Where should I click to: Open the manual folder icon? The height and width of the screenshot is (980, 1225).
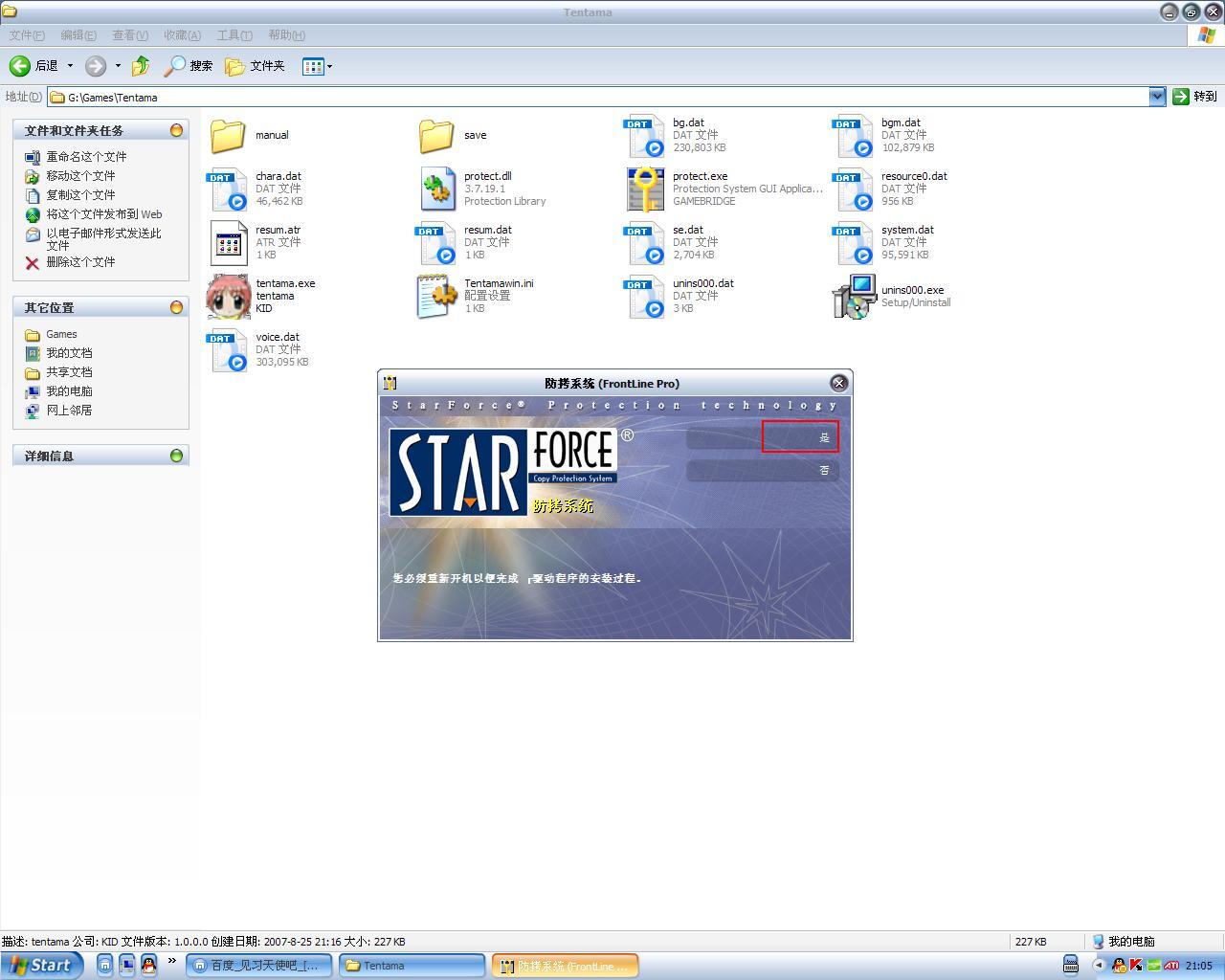coord(228,135)
